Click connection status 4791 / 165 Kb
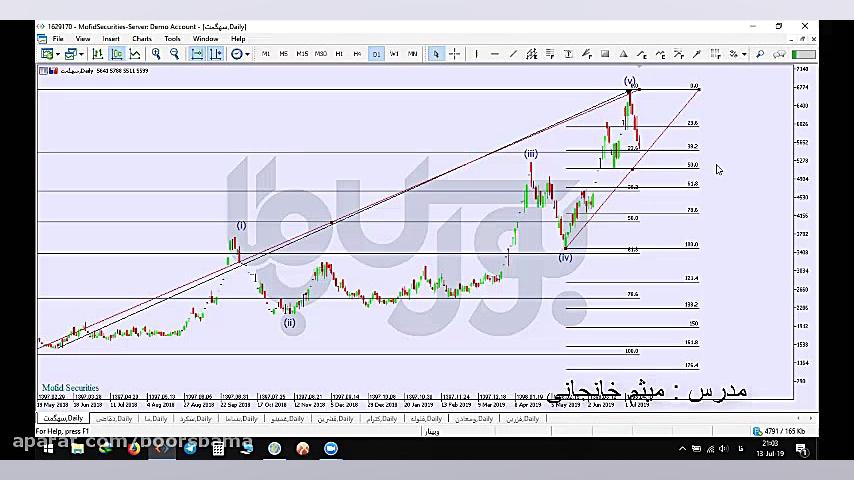The width and height of the screenshot is (854, 480). pos(779,431)
